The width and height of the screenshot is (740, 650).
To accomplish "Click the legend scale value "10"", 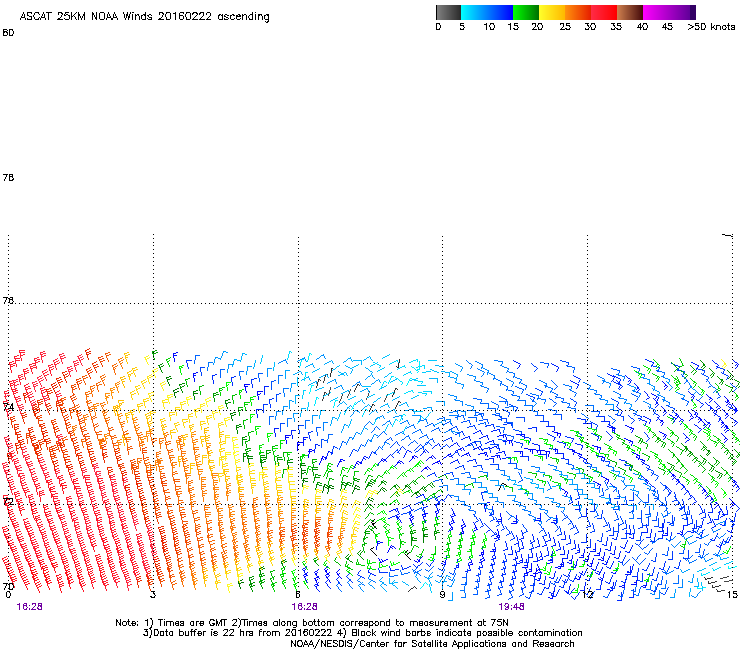I will point(489,27).
